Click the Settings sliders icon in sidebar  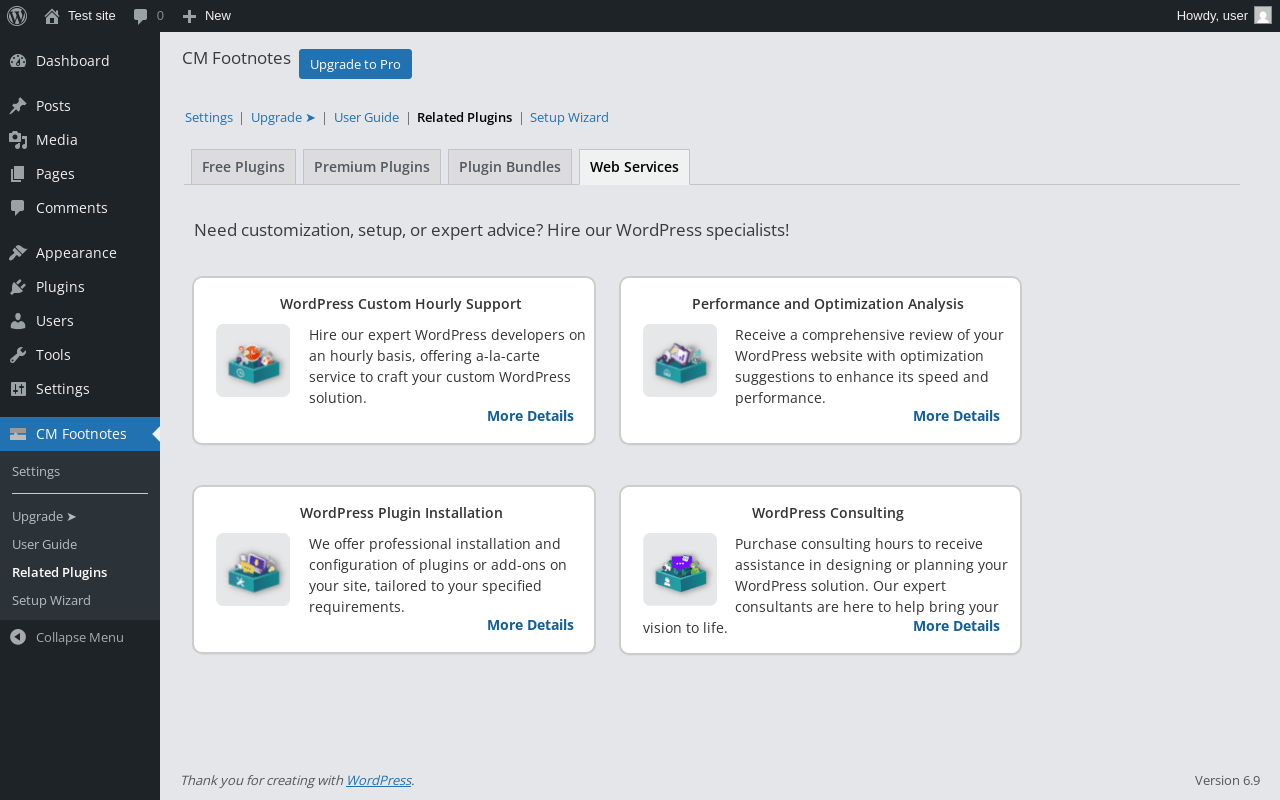click(x=18, y=389)
